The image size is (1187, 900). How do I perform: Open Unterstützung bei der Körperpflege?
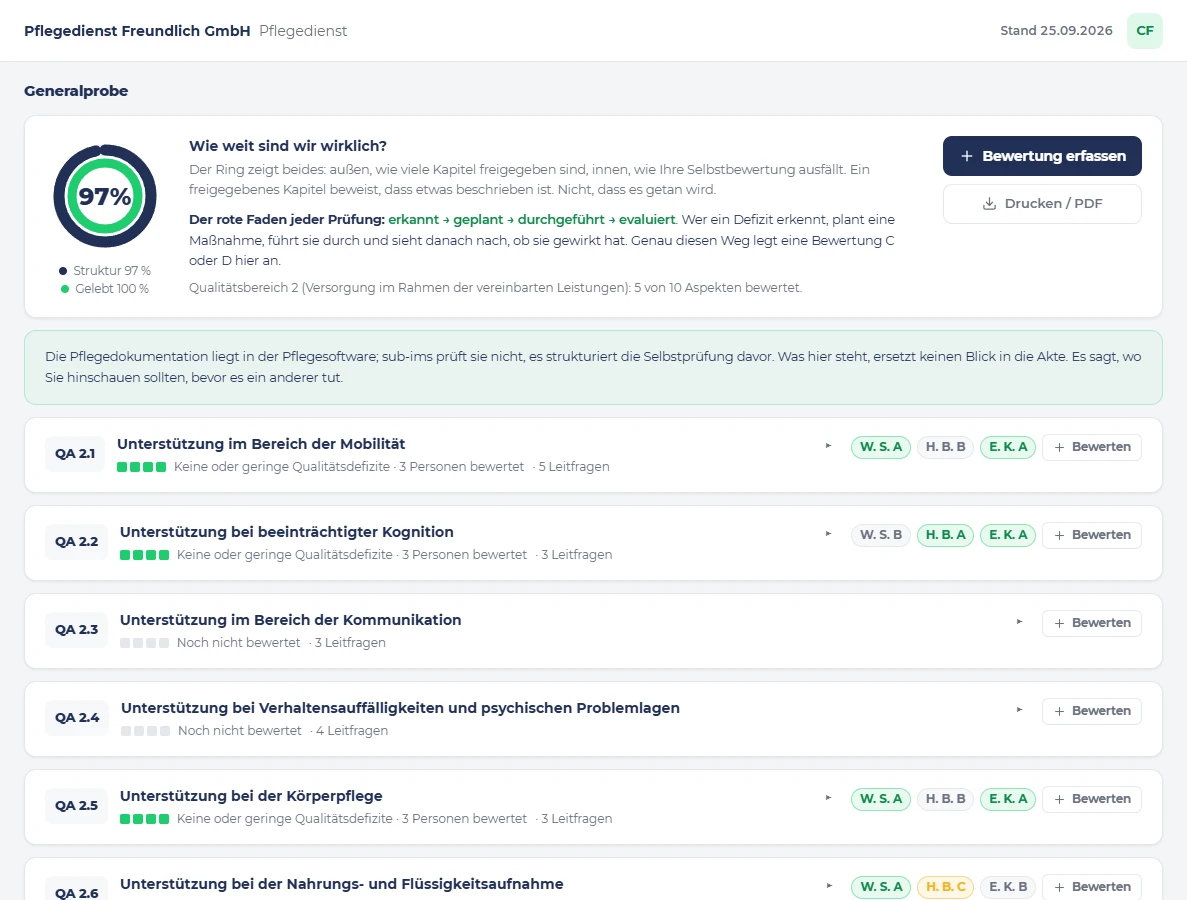tap(251, 796)
